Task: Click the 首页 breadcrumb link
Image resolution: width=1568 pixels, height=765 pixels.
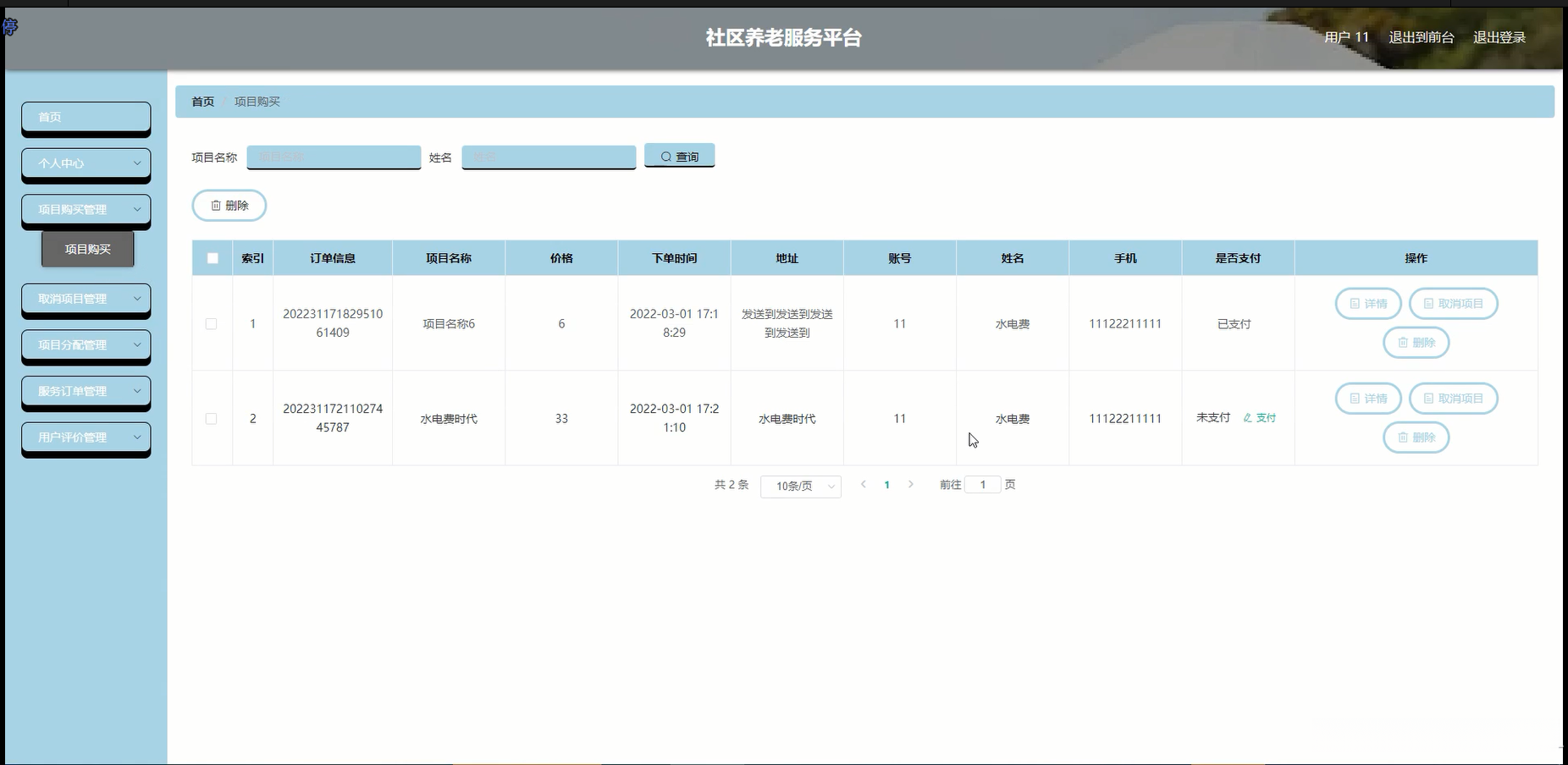Action: pyautogui.click(x=203, y=102)
